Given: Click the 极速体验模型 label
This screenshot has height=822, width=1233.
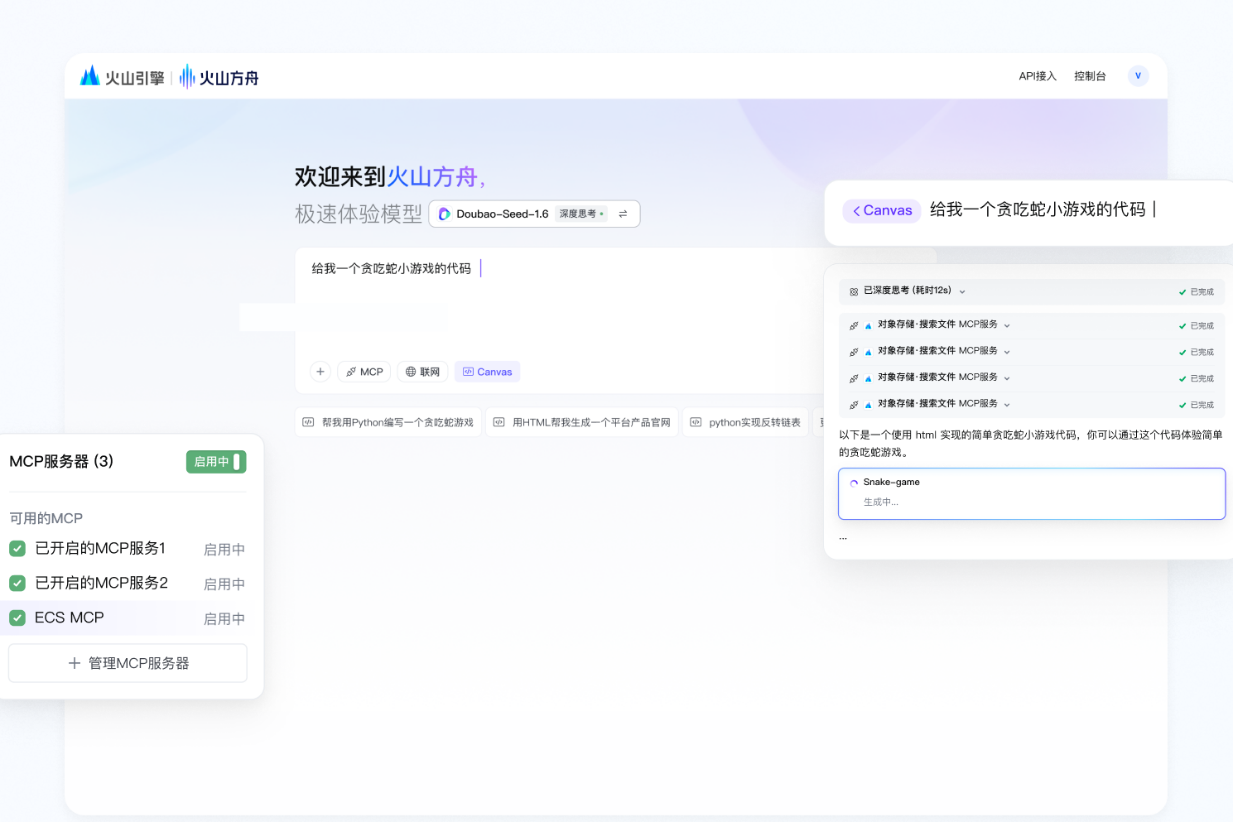Looking at the screenshot, I should click(x=358, y=214).
